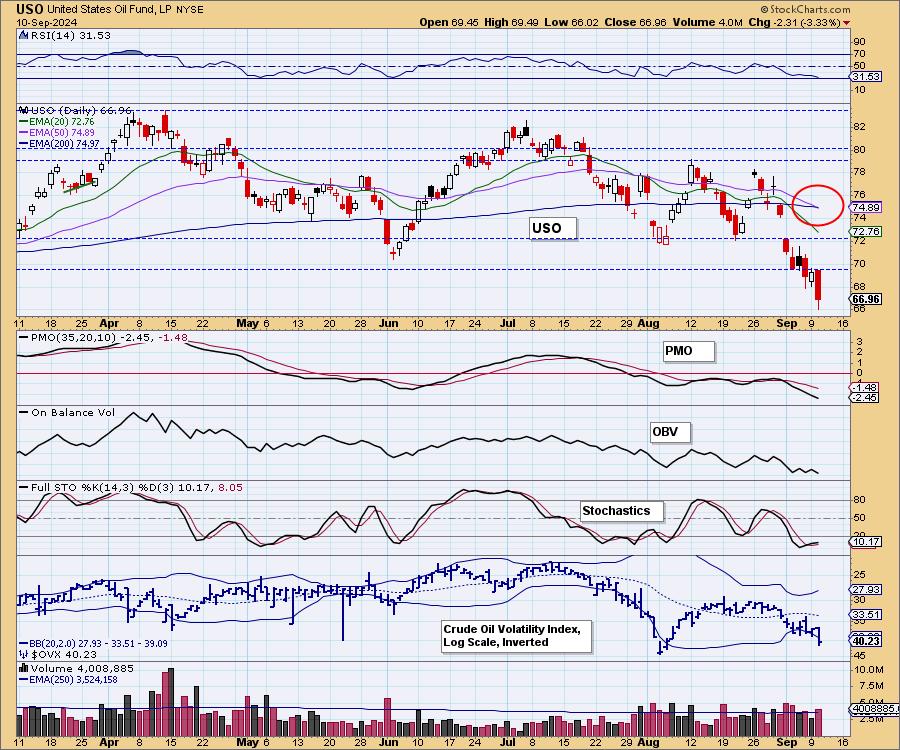Click the Volume 4.0M header value
The width and height of the screenshot is (900, 750).
point(707,22)
